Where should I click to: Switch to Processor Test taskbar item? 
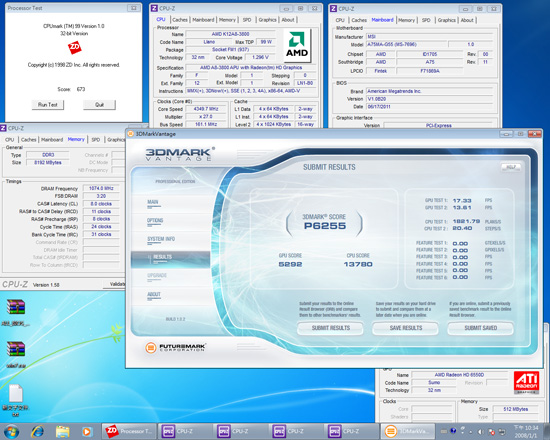coord(129,431)
